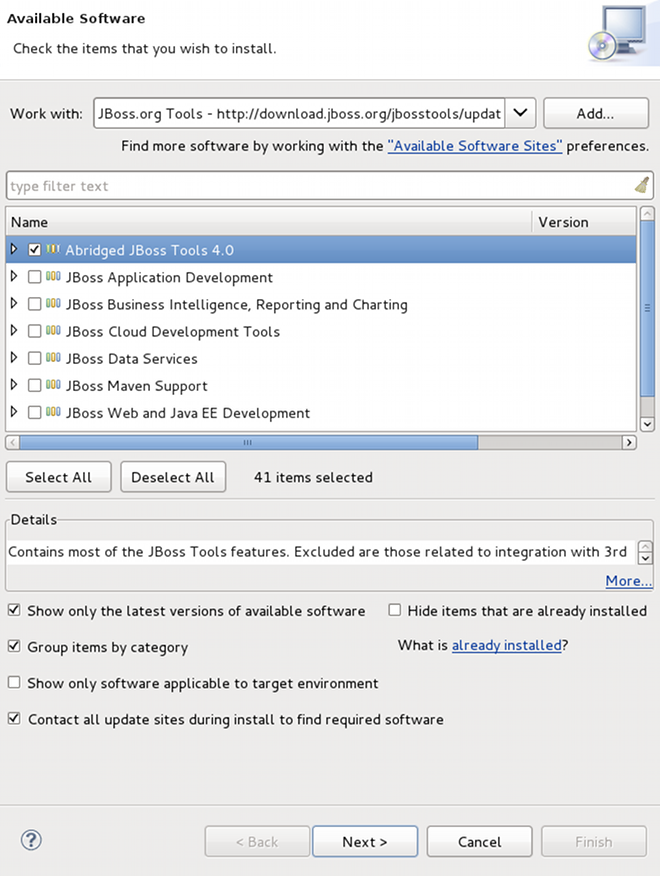
Task: Expand the JBoss Cloud Development Tools node
Action: (14, 330)
